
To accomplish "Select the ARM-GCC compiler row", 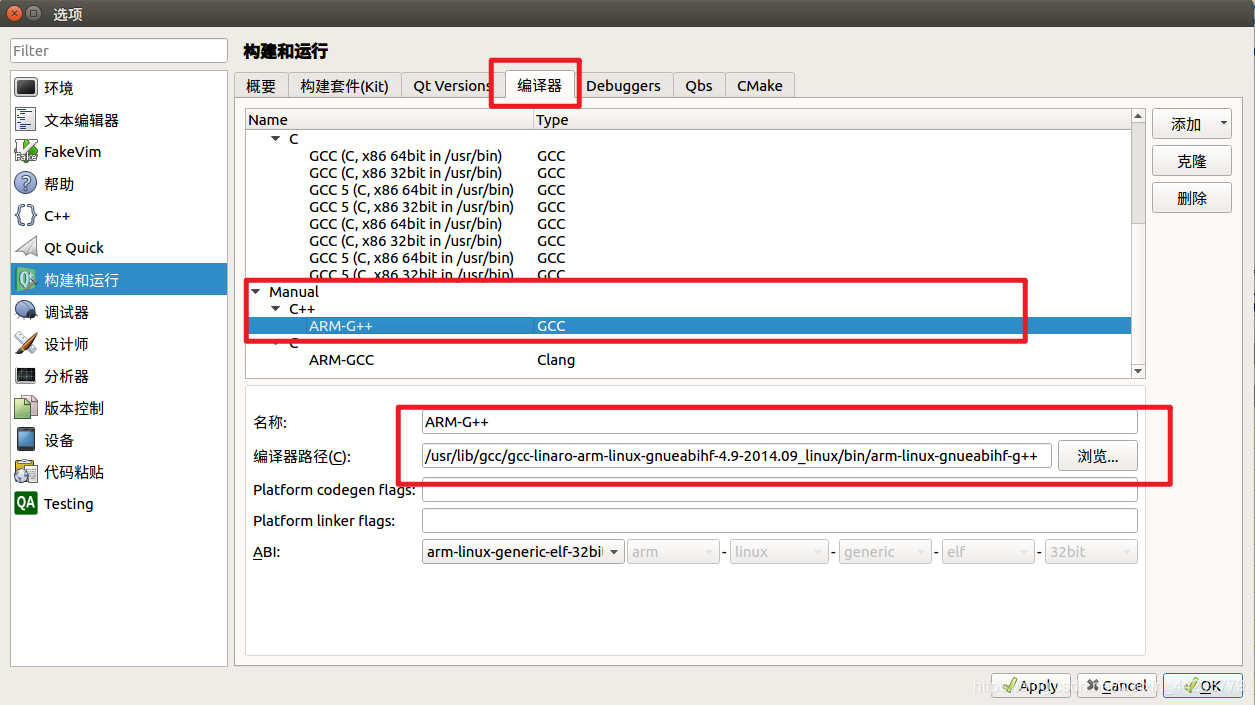I will tap(688, 360).
